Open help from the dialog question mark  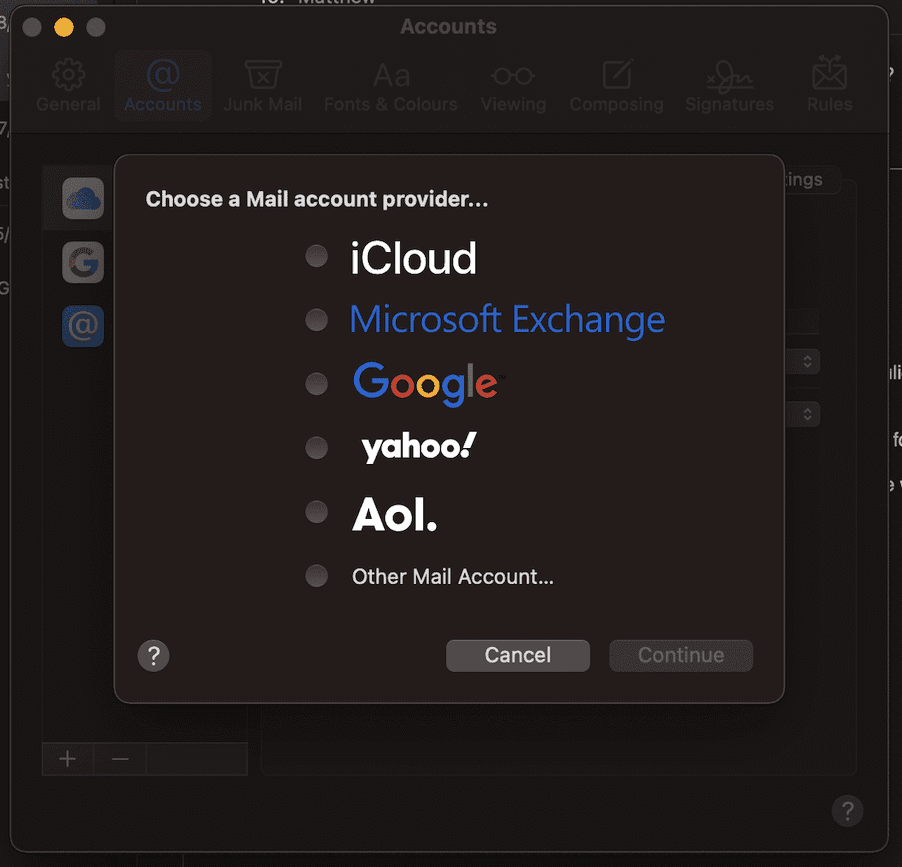[x=154, y=656]
